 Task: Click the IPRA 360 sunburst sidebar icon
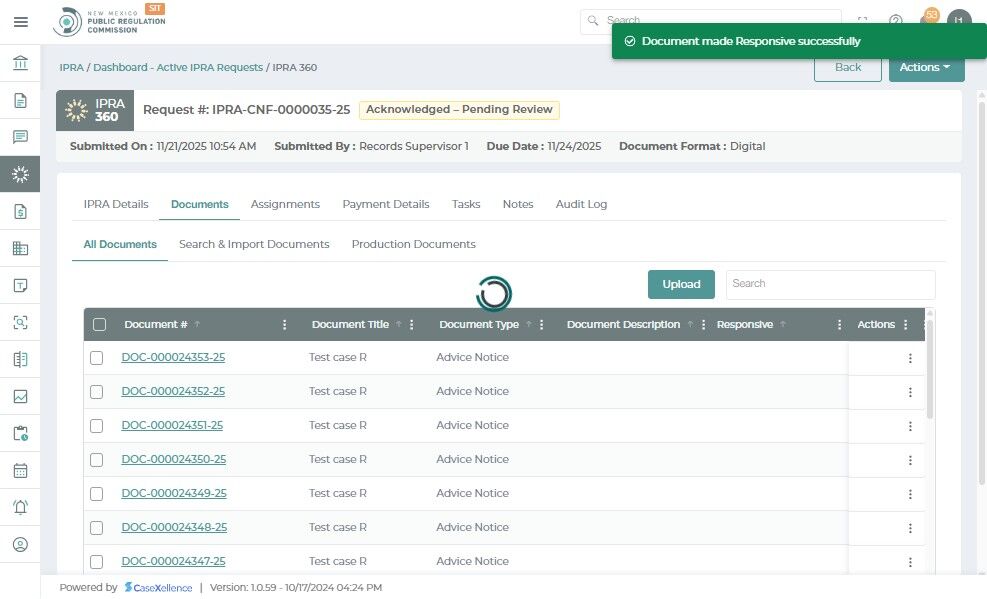pos(20,174)
